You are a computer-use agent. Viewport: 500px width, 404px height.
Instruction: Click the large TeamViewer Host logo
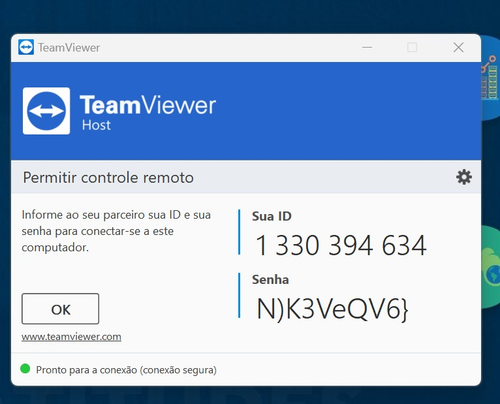(46, 111)
